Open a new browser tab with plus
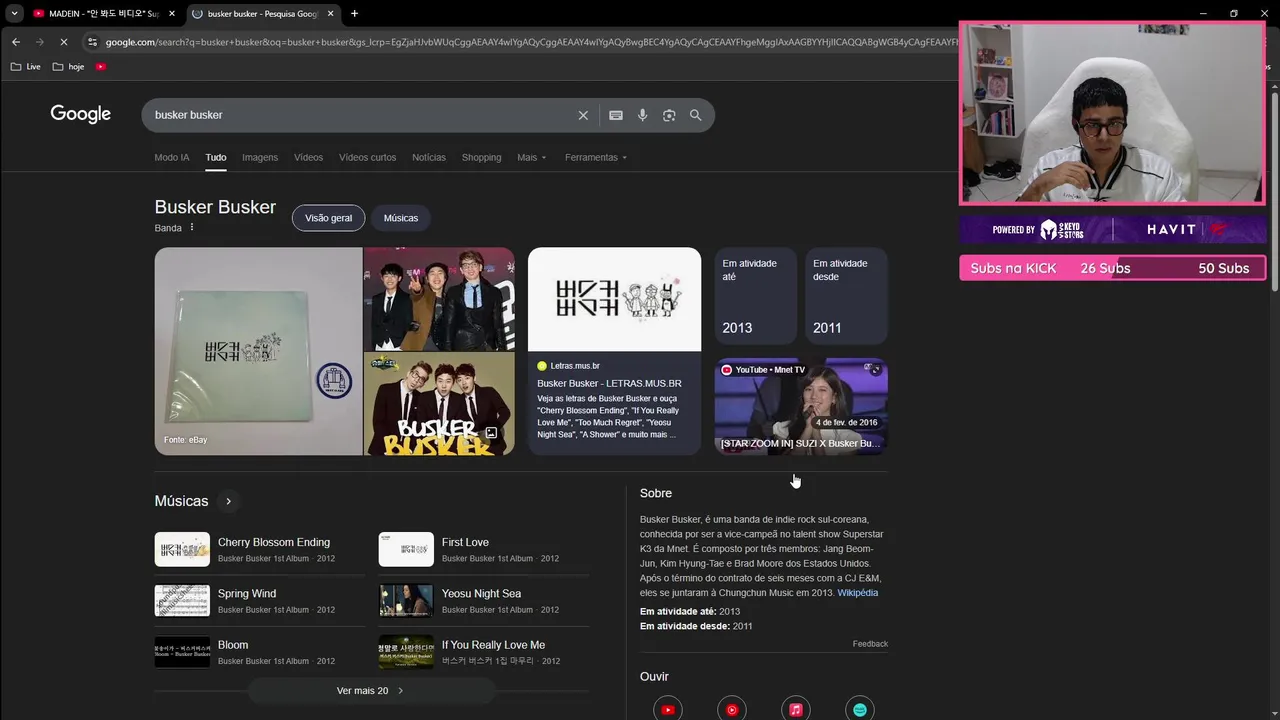The image size is (1280, 720). click(354, 13)
